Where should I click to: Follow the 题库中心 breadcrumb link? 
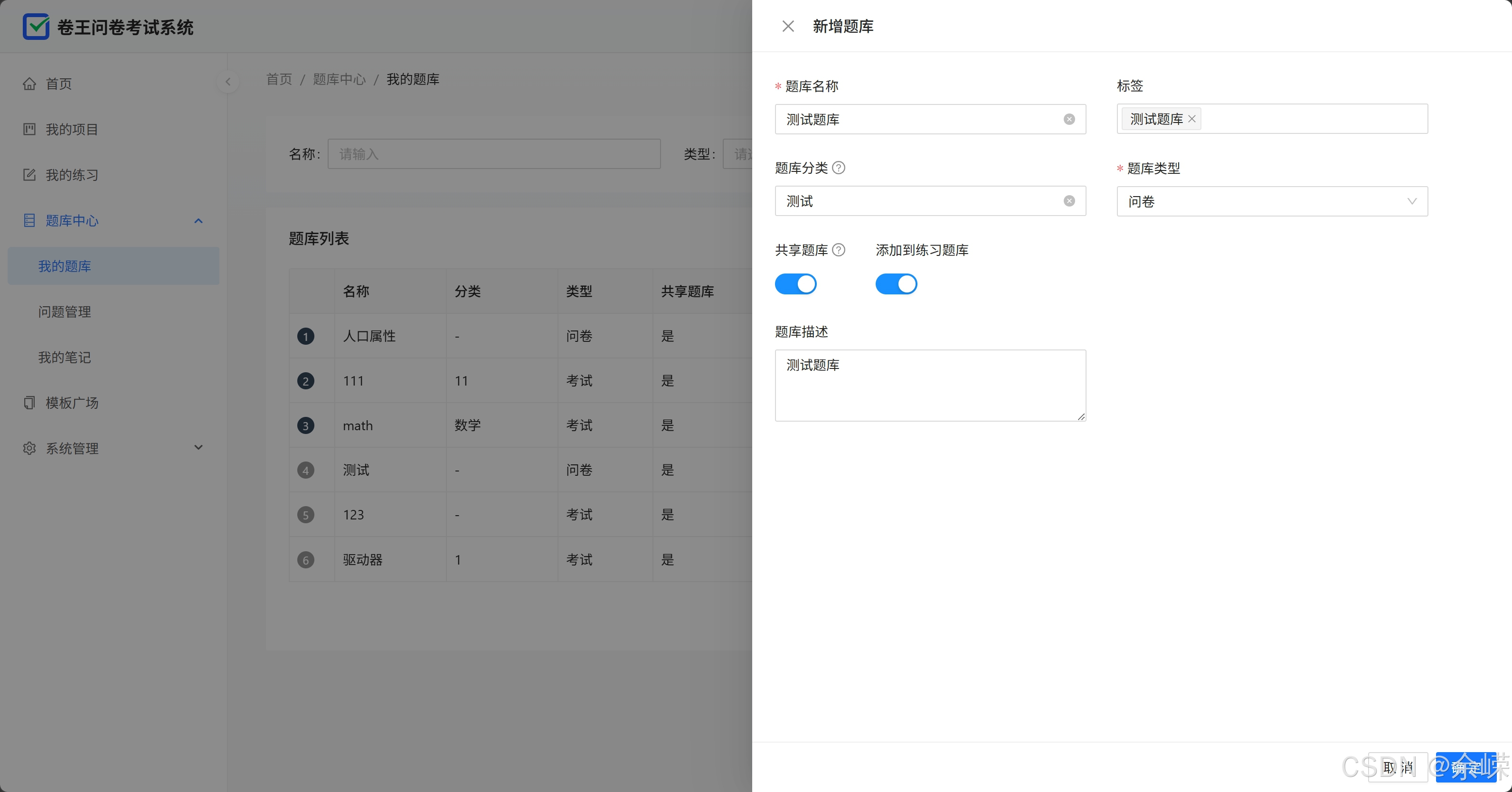(339, 79)
